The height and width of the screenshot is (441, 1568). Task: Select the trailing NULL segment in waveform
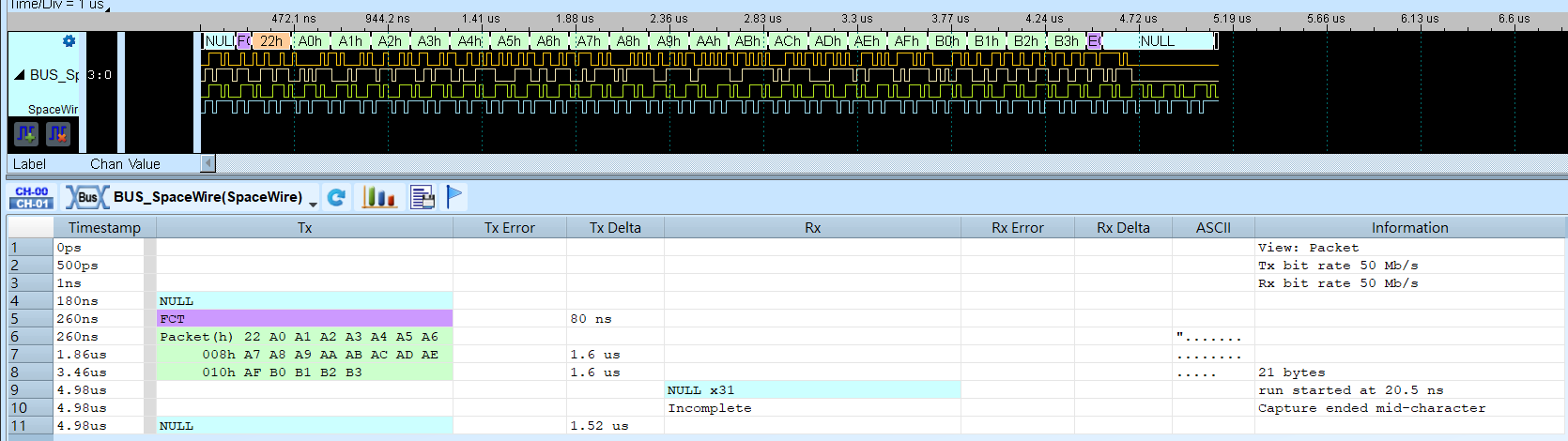click(x=1158, y=41)
